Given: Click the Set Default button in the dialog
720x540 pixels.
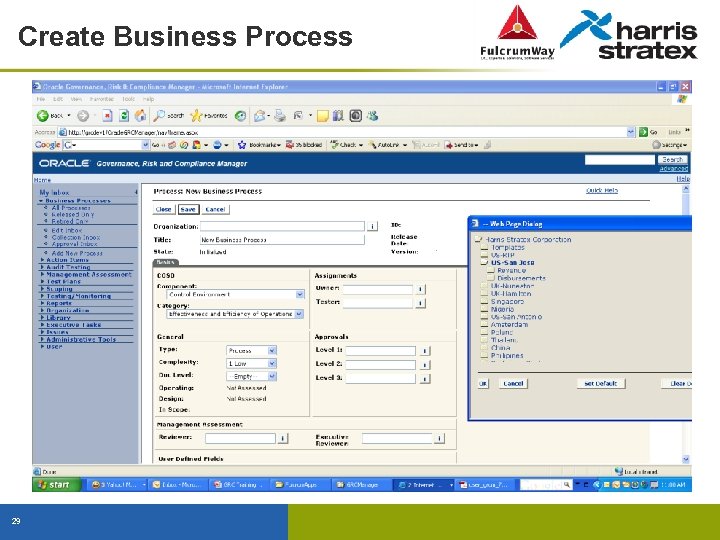Looking at the screenshot, I should coord(601,383).
